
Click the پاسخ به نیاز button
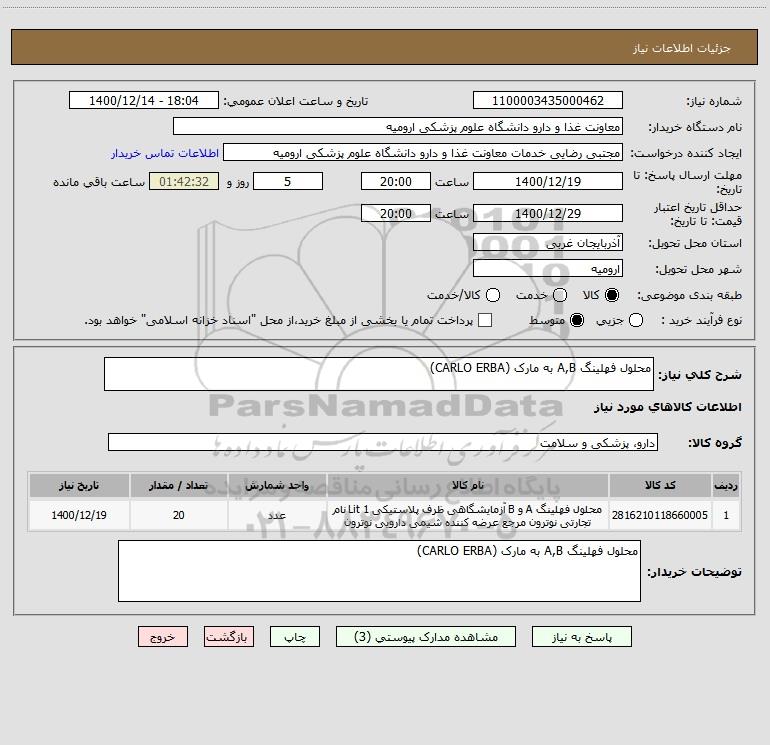click(581, 637)
